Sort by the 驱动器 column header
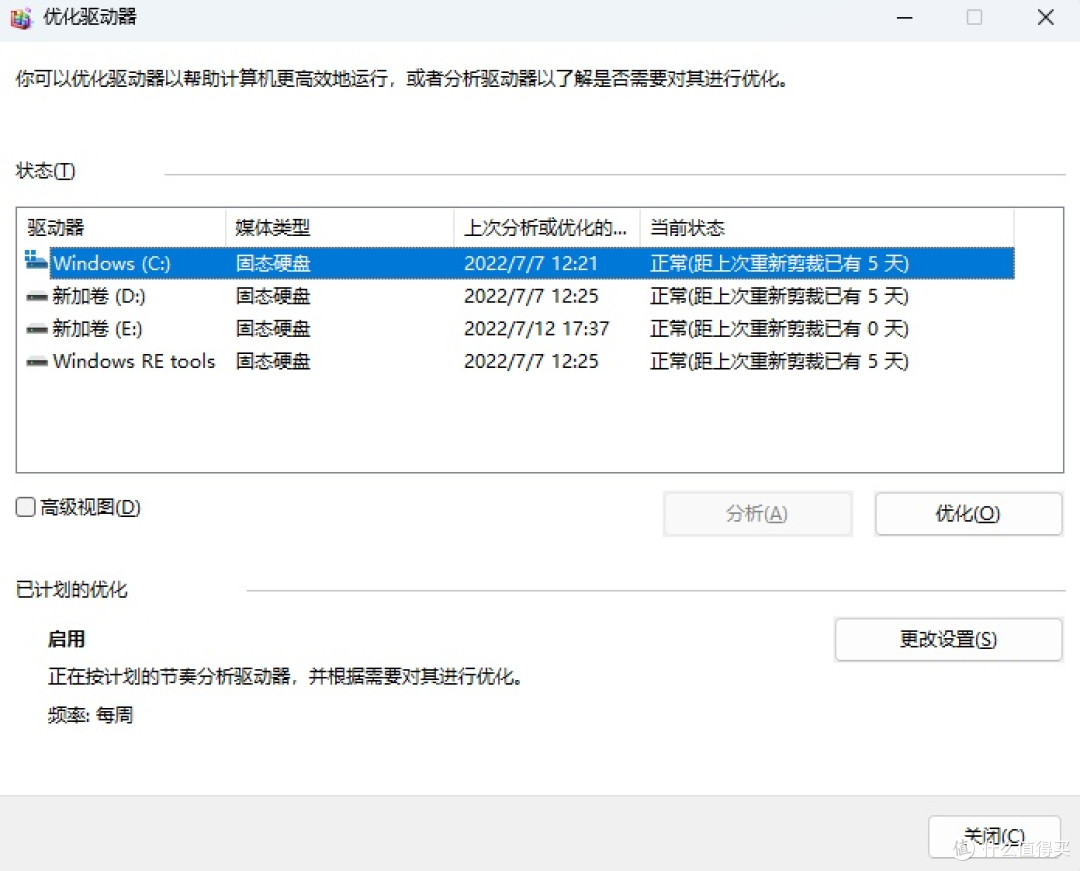The width and height of the screenshot is (1080, 871). (121, 227)
